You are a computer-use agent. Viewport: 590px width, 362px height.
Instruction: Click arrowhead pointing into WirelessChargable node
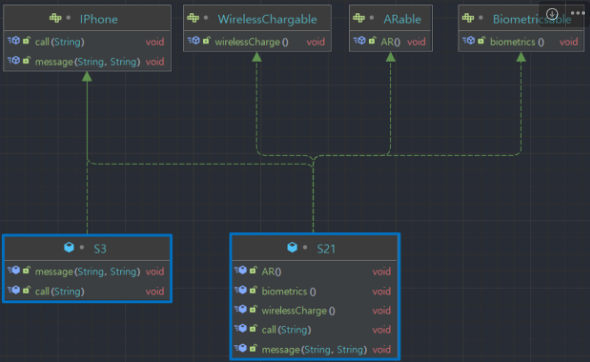[257, 57]
